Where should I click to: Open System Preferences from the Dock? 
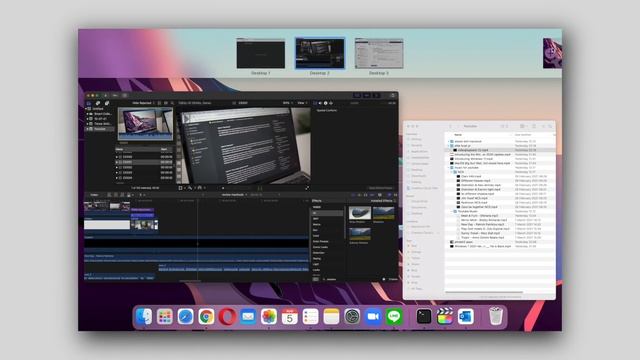tap(352, 316)
